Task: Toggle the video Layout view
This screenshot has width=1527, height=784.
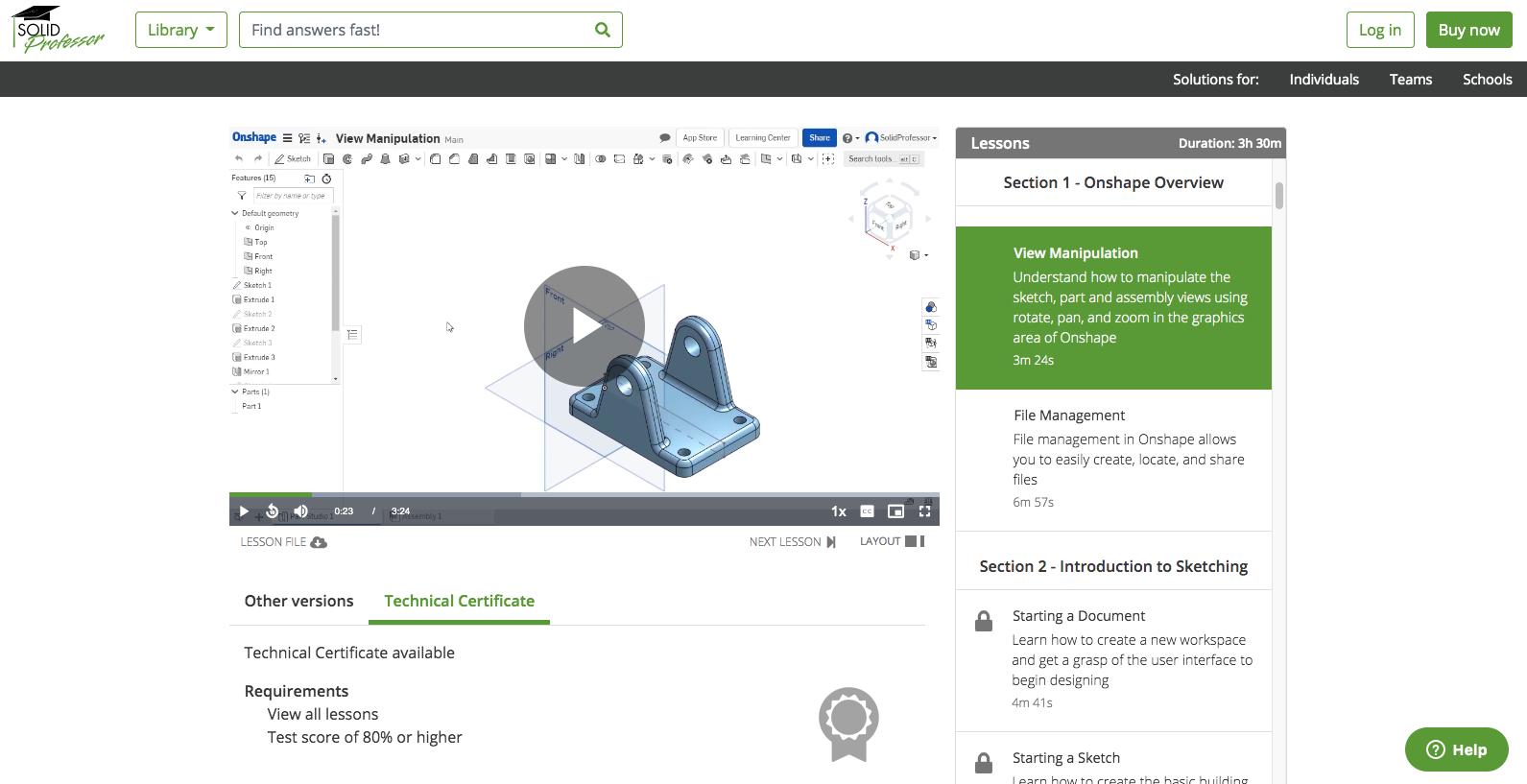Action: click(x=892, y=541)
